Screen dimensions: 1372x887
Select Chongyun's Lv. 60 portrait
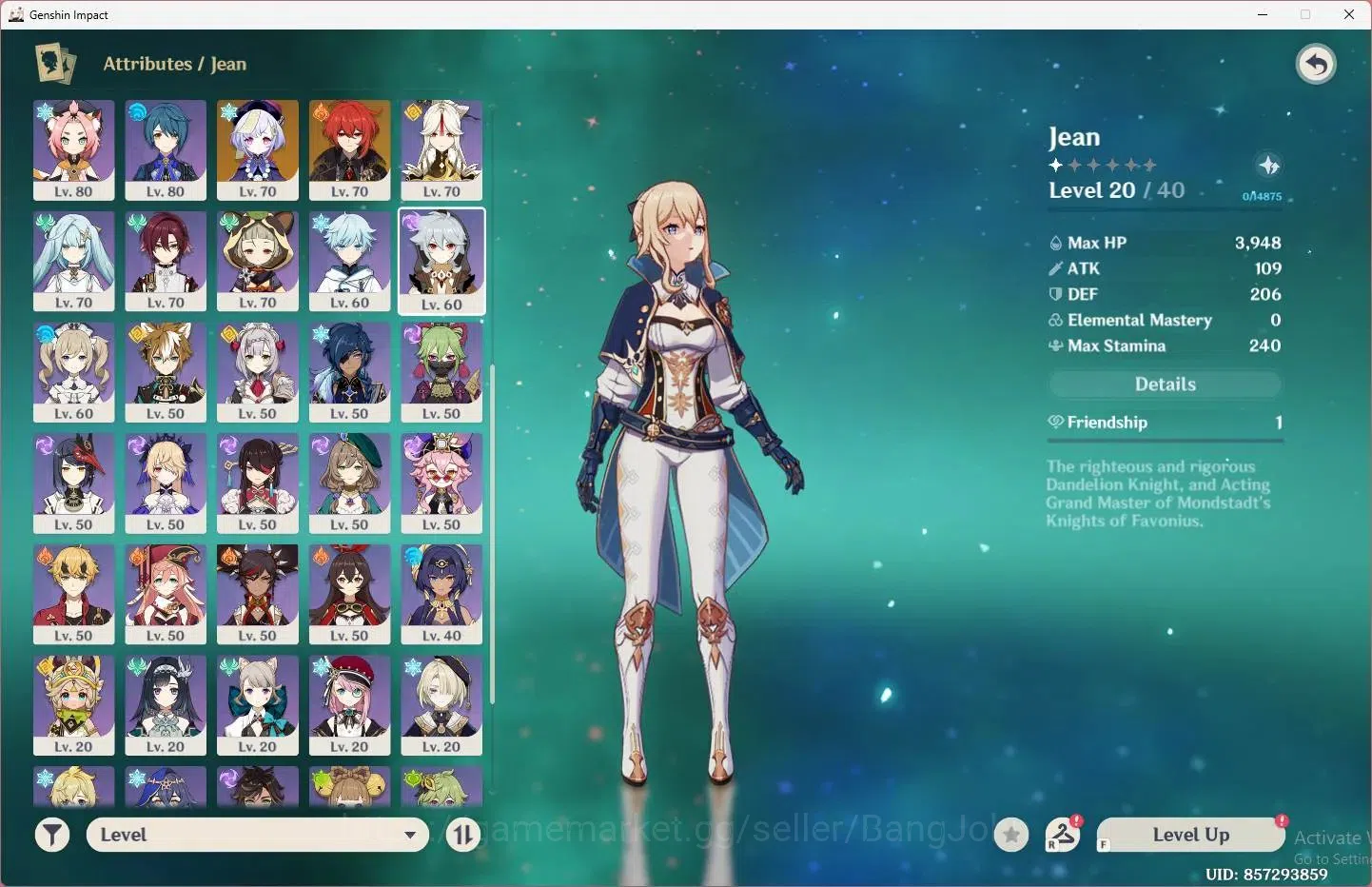pyautogui.click(x=349, y=262)
